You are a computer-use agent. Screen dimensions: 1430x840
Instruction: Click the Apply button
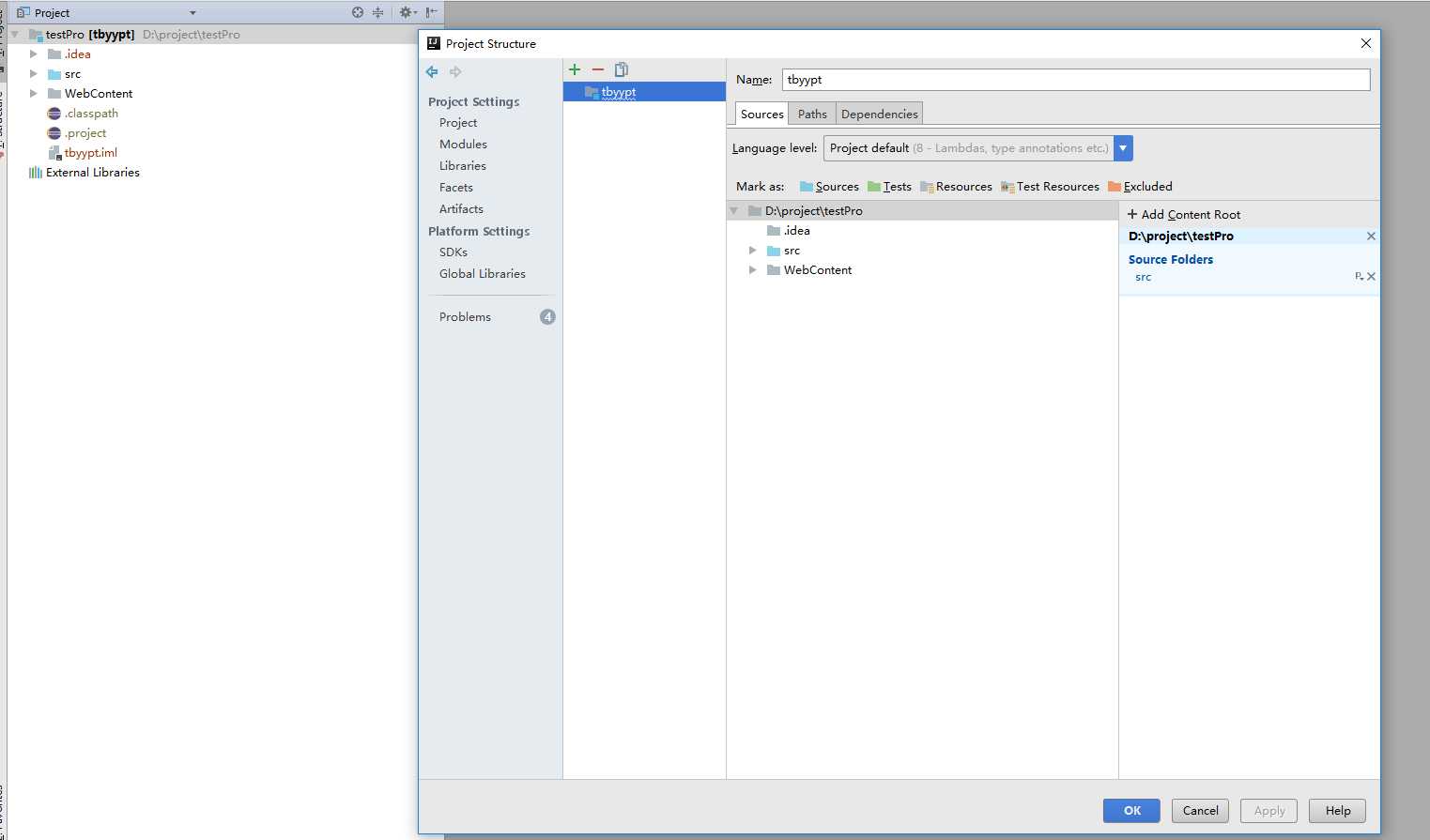click(1269, 811)
